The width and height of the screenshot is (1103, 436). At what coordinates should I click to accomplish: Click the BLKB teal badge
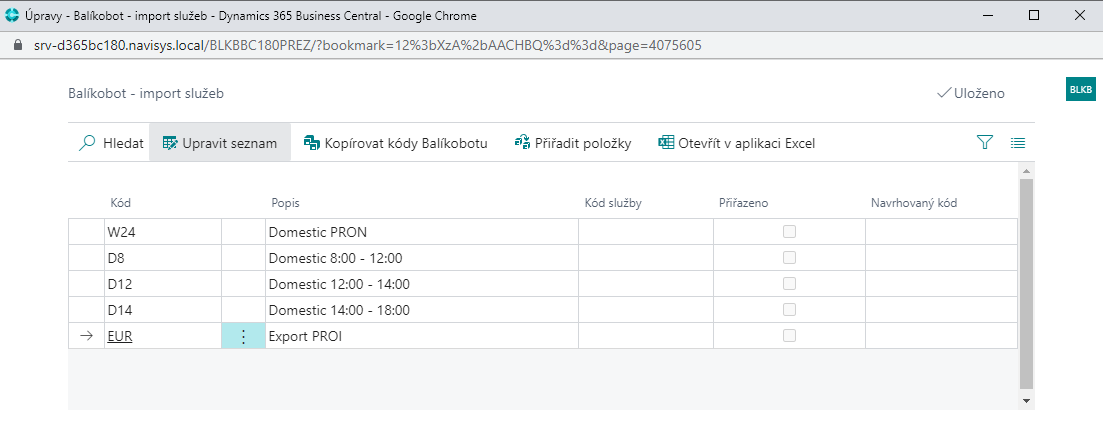(x=1081, y=89)
